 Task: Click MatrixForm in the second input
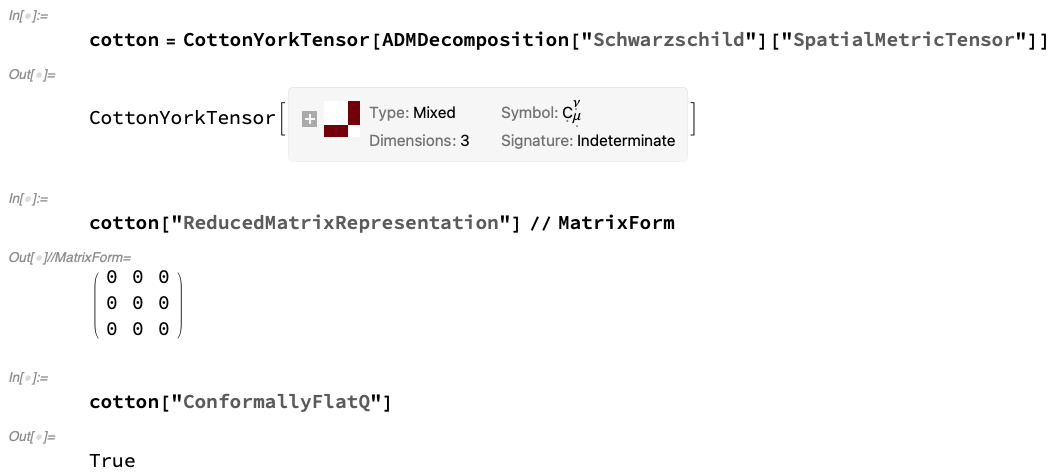616,222
